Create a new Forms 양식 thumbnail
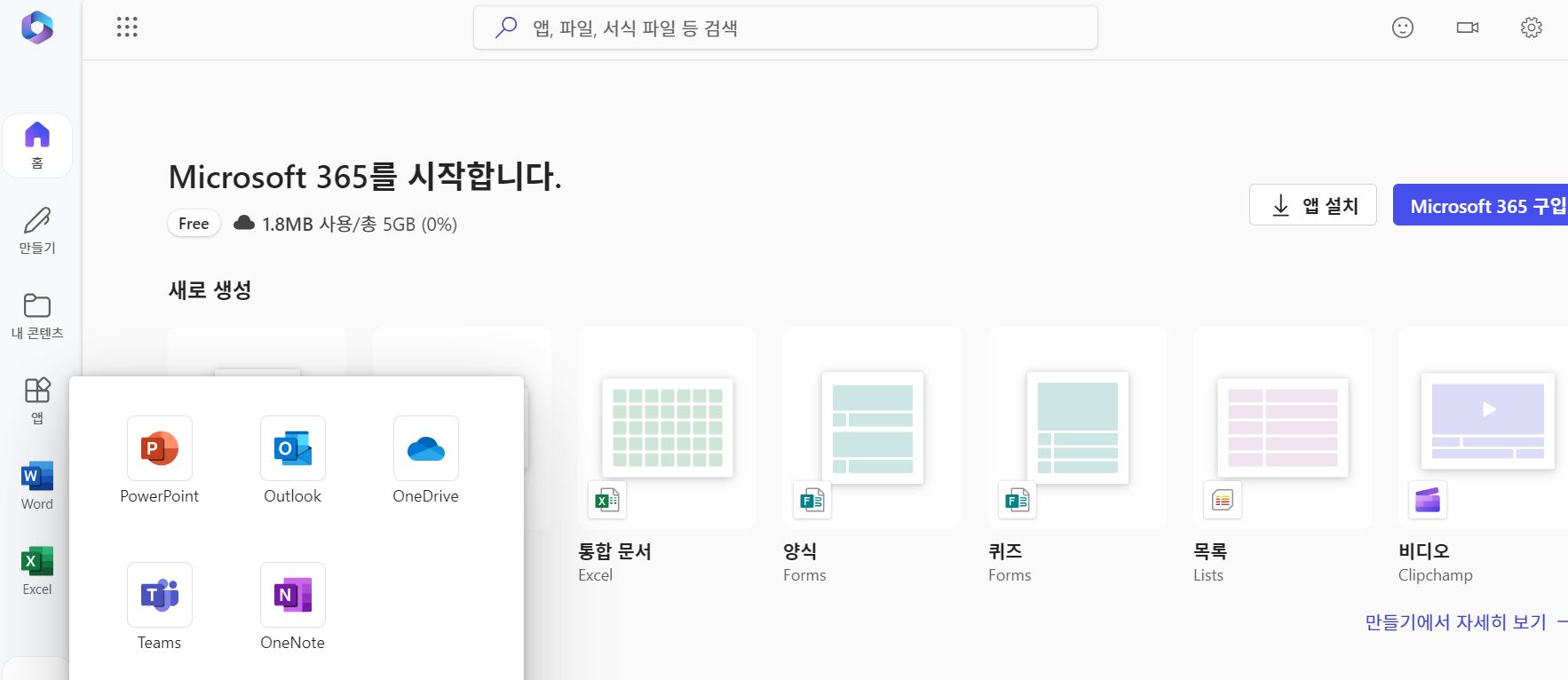Screen dimensions: 1568x680 point(873,428)
